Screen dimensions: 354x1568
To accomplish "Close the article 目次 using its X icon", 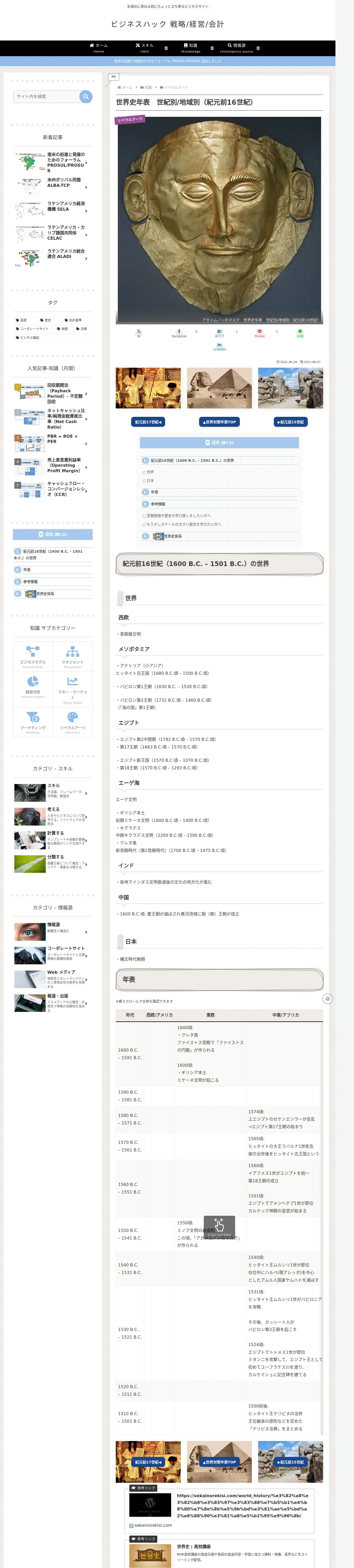I will pyautogui.click(x=207, y=442).
